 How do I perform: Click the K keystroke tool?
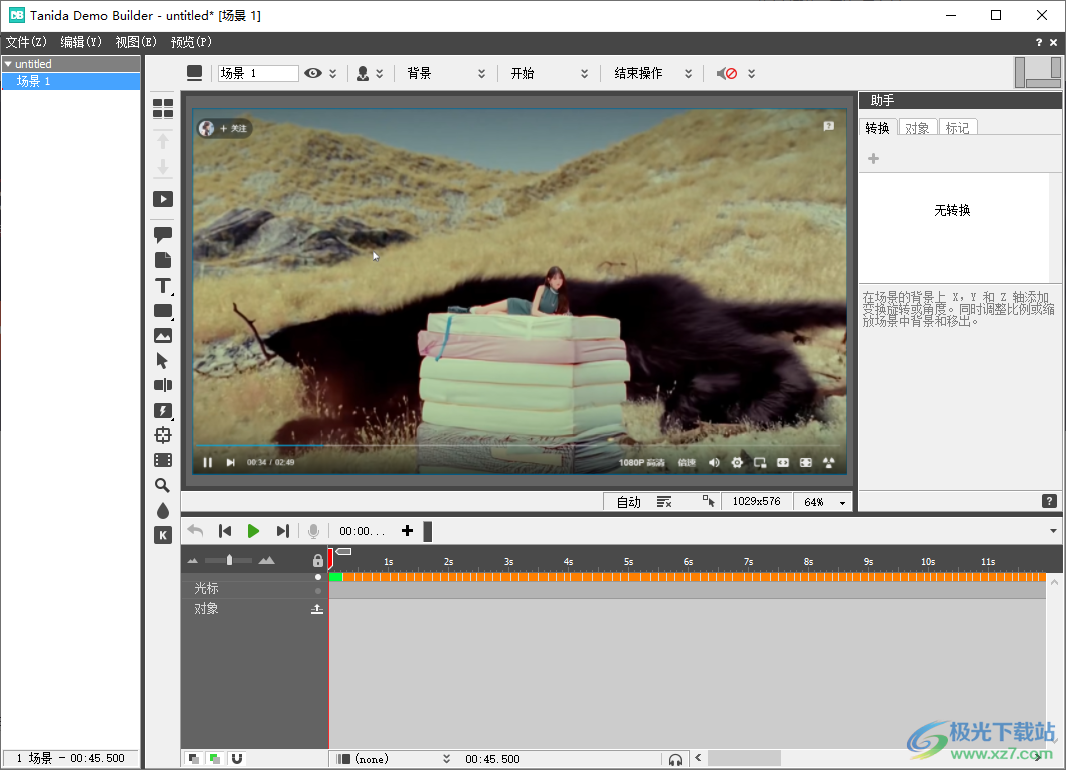click(162, 535)
